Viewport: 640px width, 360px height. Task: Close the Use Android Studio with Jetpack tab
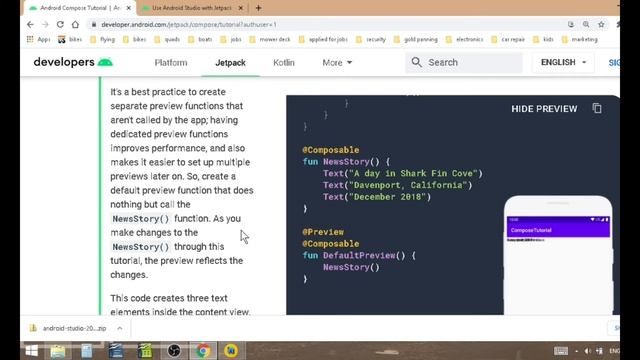point(241,8)
